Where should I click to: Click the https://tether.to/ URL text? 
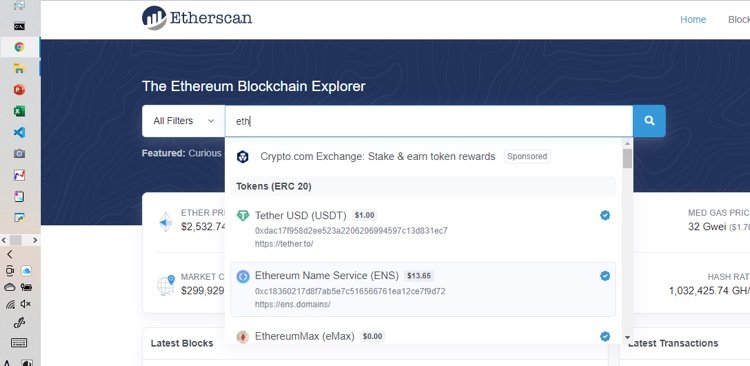tap(284, 244)
